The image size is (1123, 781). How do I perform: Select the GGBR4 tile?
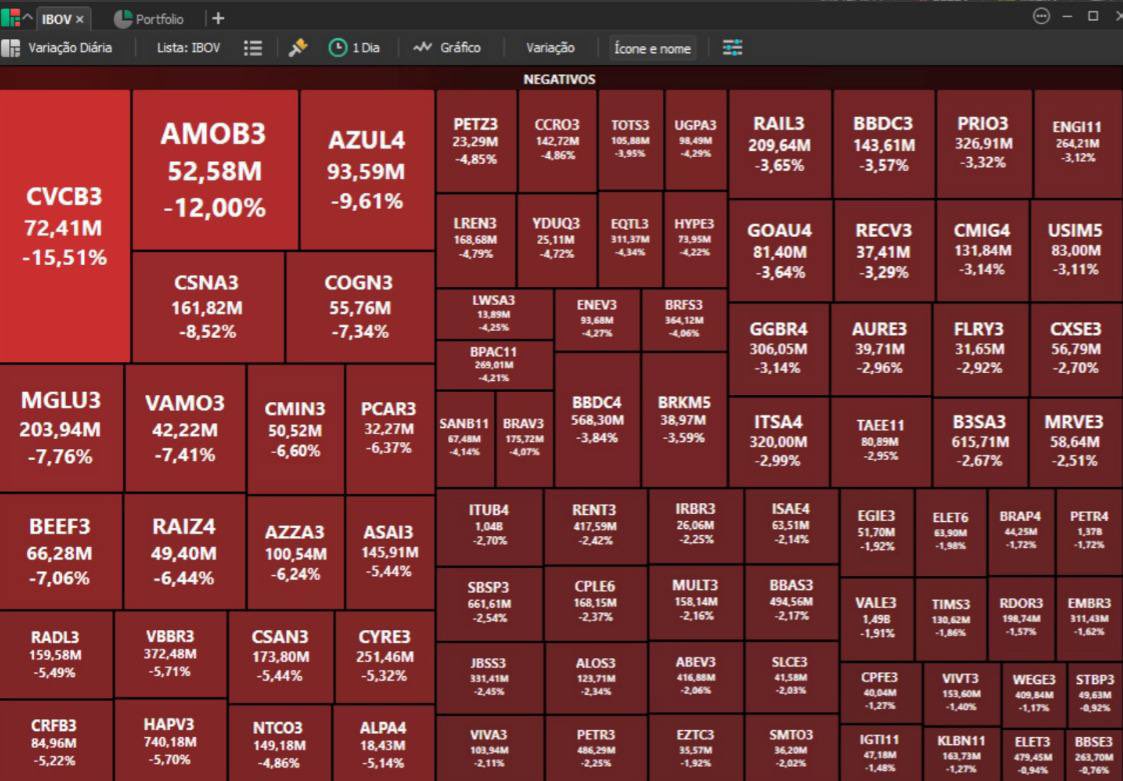tap(778, 348)
